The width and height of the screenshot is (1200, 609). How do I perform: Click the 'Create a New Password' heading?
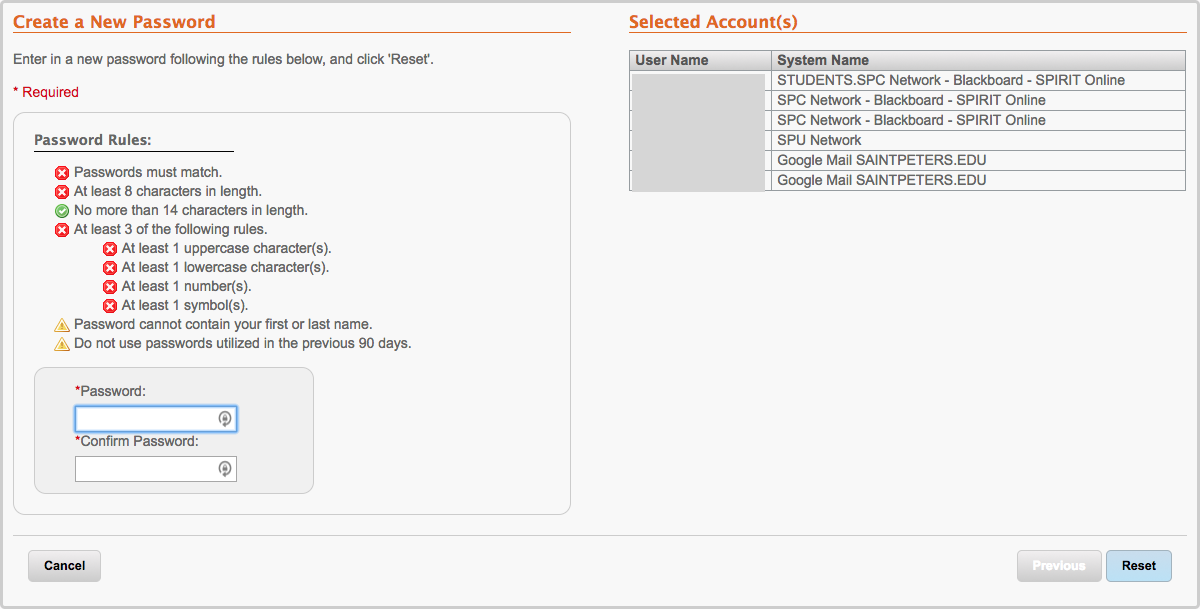point(114,21)
